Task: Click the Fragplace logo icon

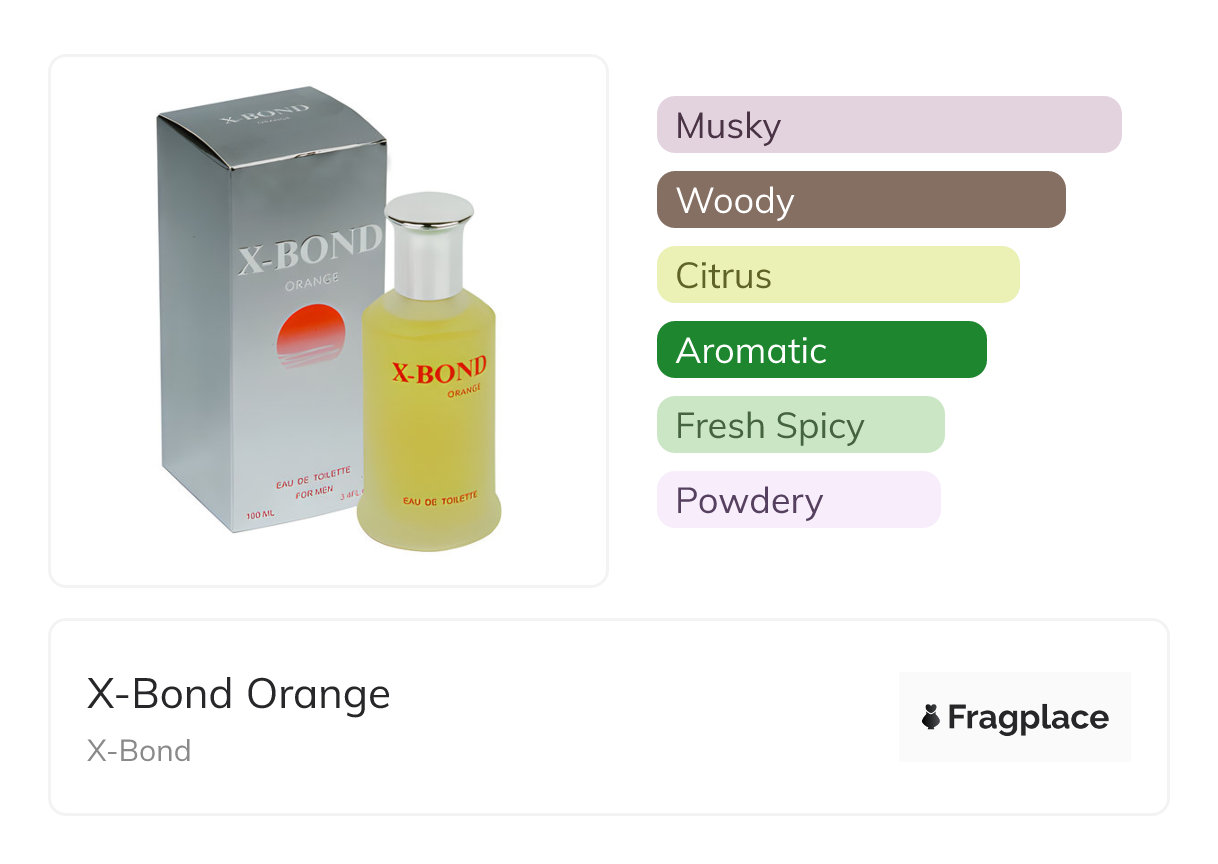Action: 931,717
